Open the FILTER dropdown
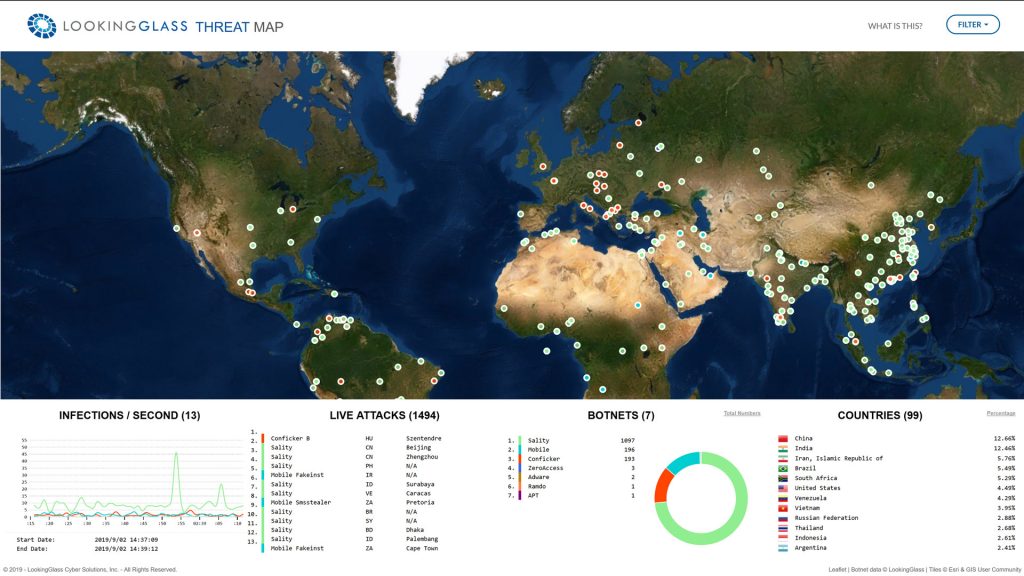 pos(972,25)
